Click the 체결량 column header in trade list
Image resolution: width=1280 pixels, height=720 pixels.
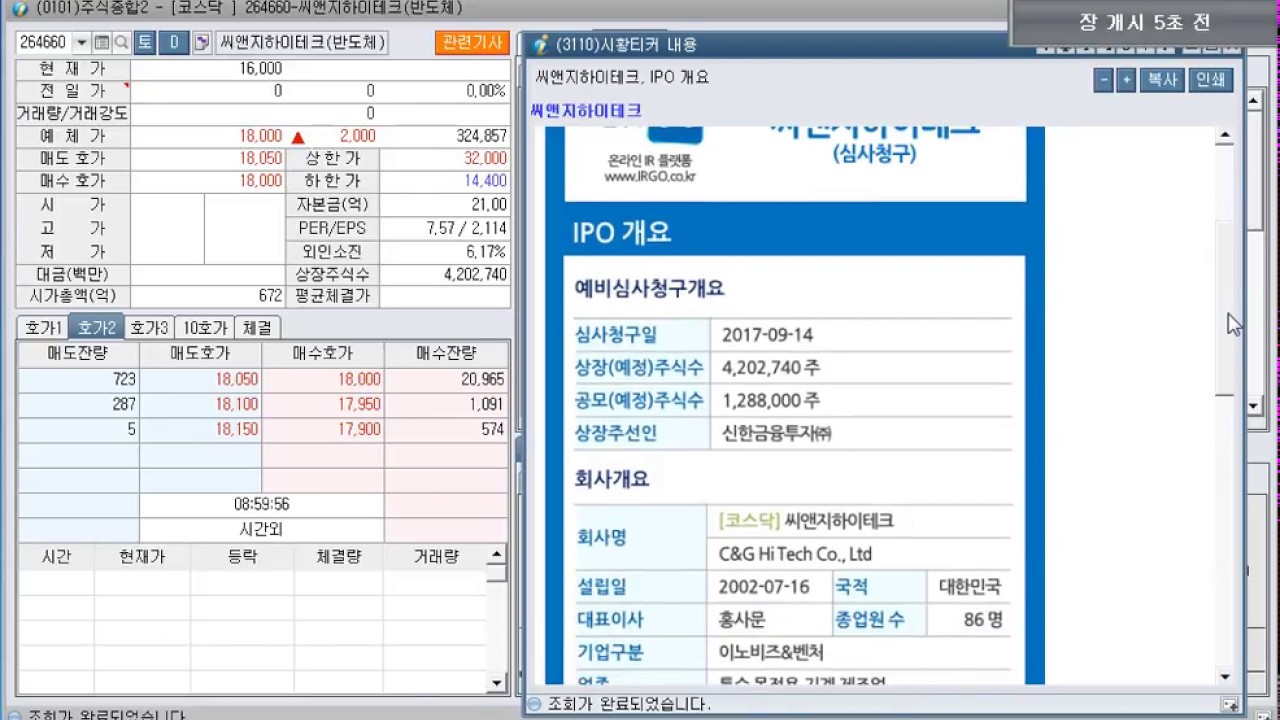click(338, 557)
